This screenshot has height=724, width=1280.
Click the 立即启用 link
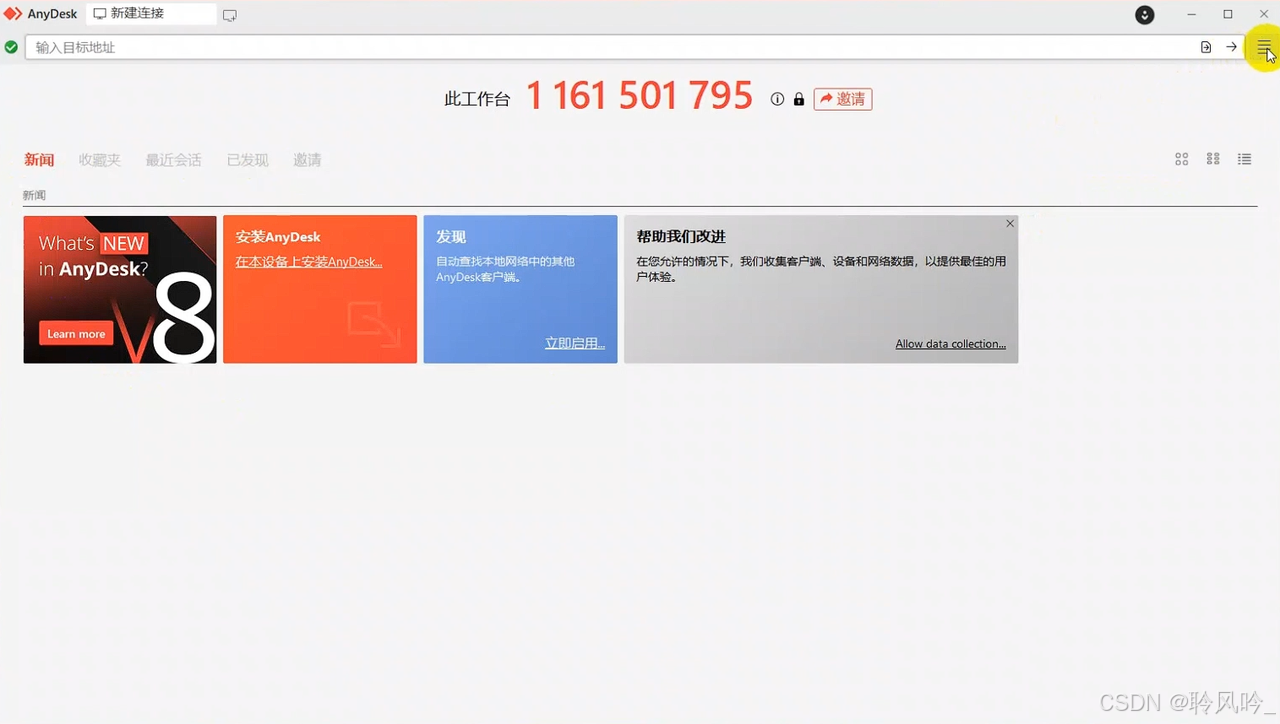pos(575,343)
